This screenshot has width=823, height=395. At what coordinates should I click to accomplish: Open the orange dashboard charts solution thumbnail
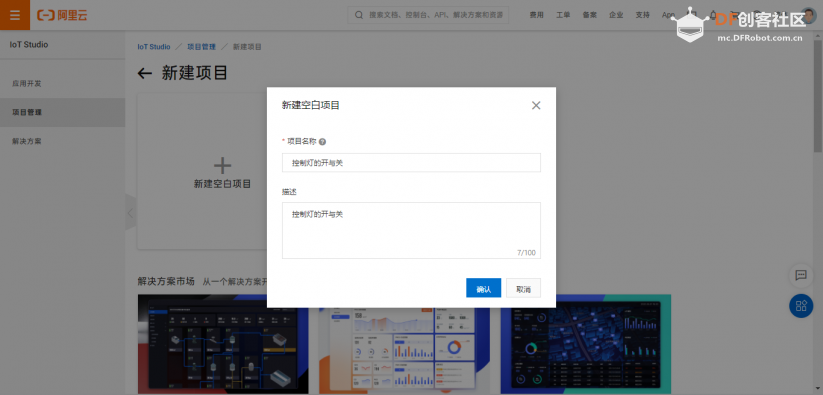coord(404,350)
